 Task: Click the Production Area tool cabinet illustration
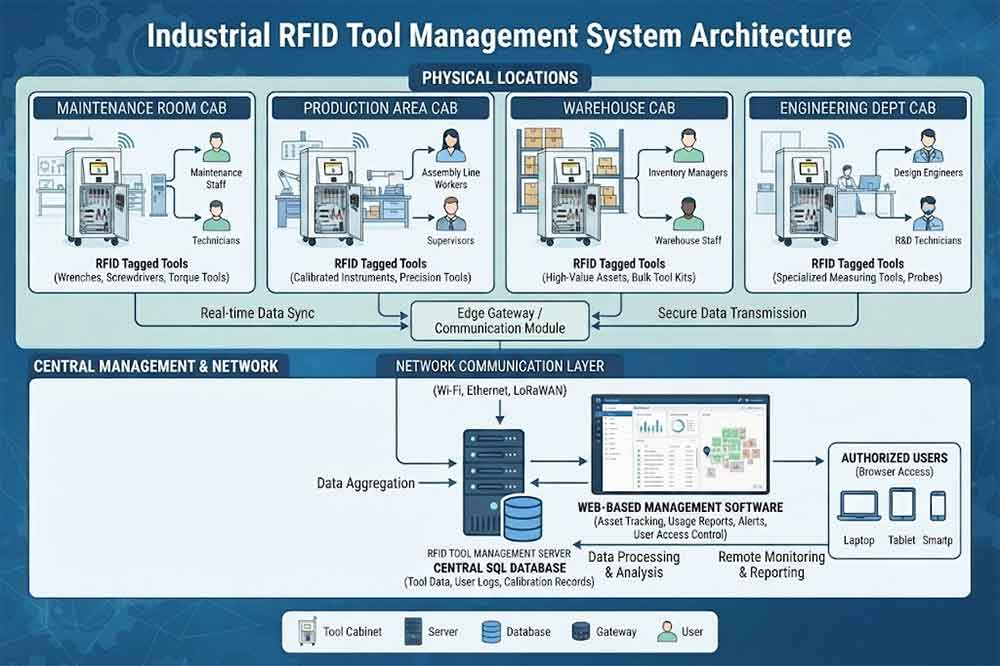pos(332,196)
